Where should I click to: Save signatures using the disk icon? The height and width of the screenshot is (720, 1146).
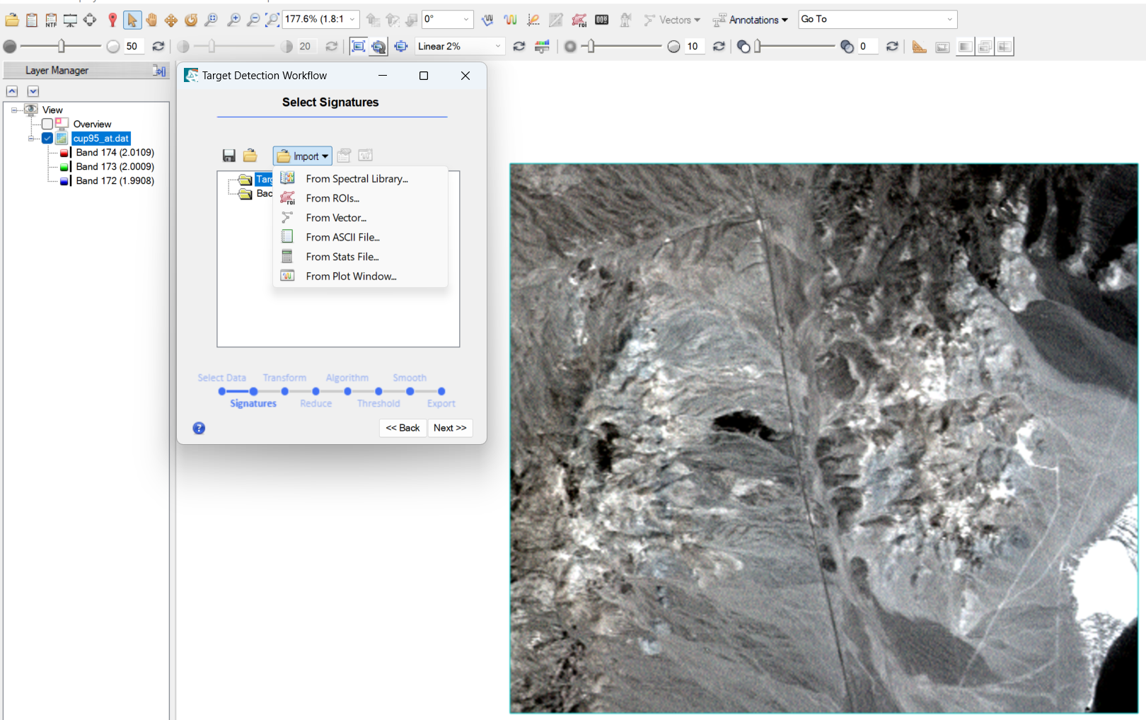click(x=229, y=155)
